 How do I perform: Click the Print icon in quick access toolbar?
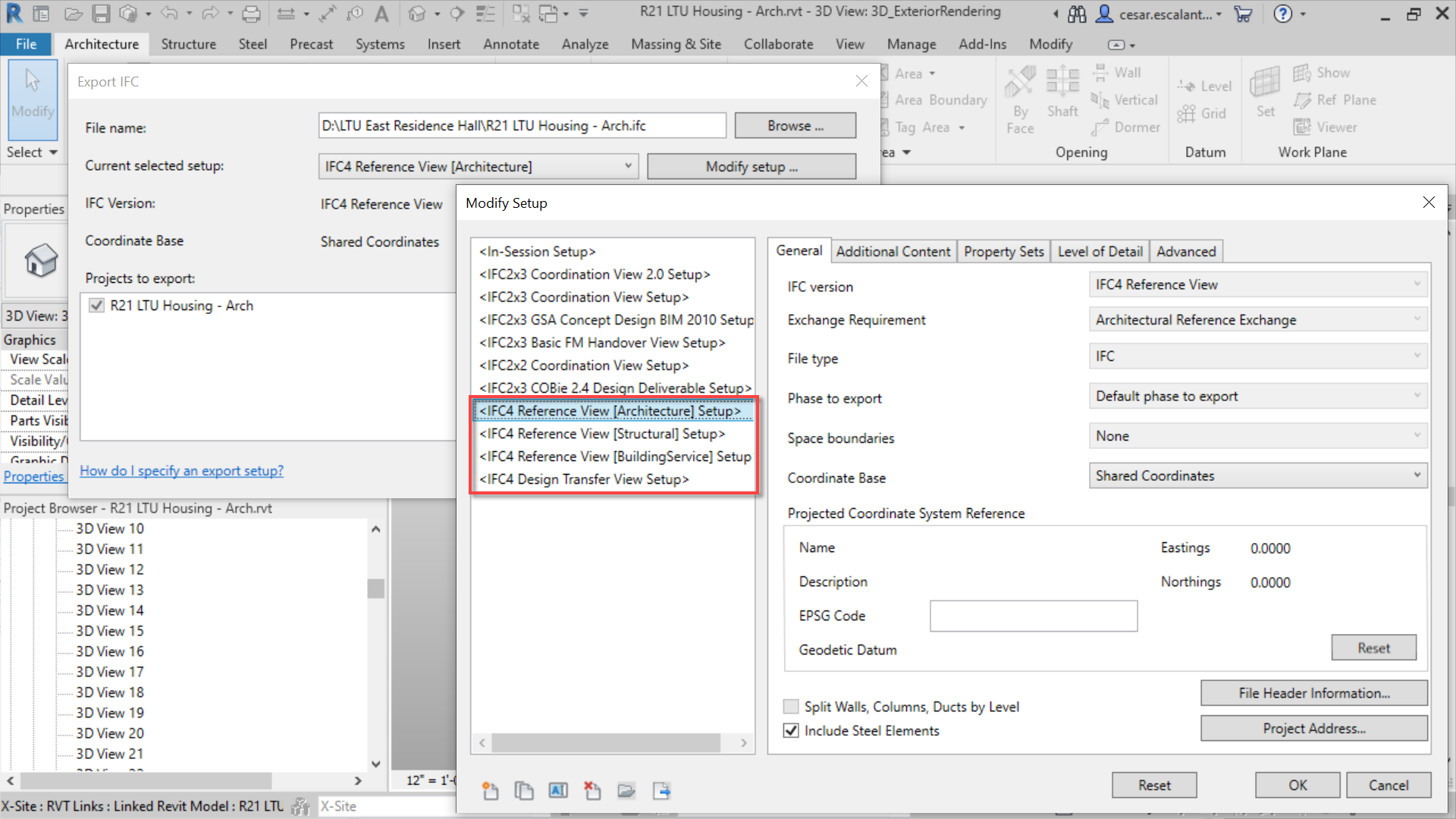pyautogui.click(x=251, y=14)
